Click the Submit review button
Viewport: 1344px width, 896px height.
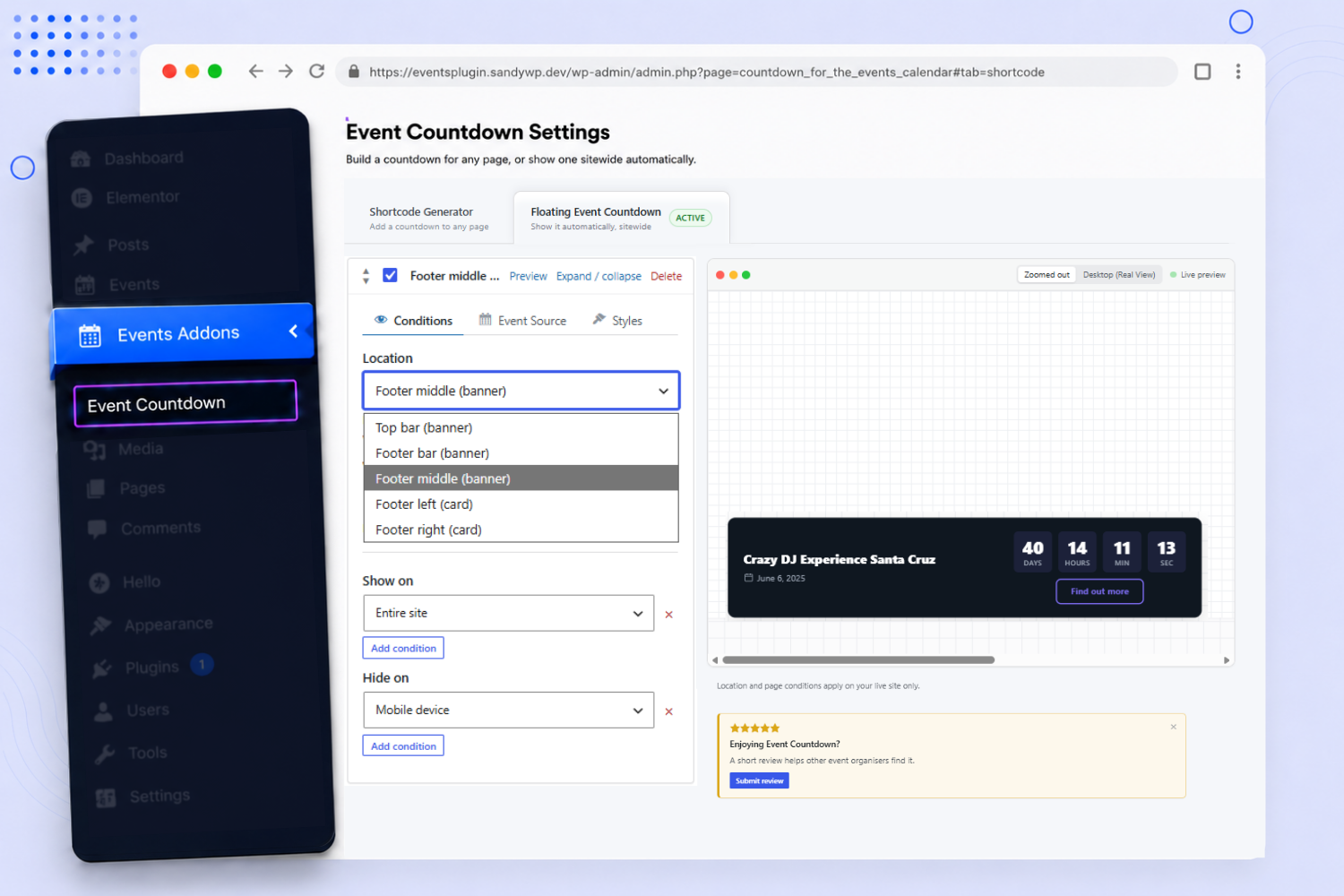(x=759, y=780)
